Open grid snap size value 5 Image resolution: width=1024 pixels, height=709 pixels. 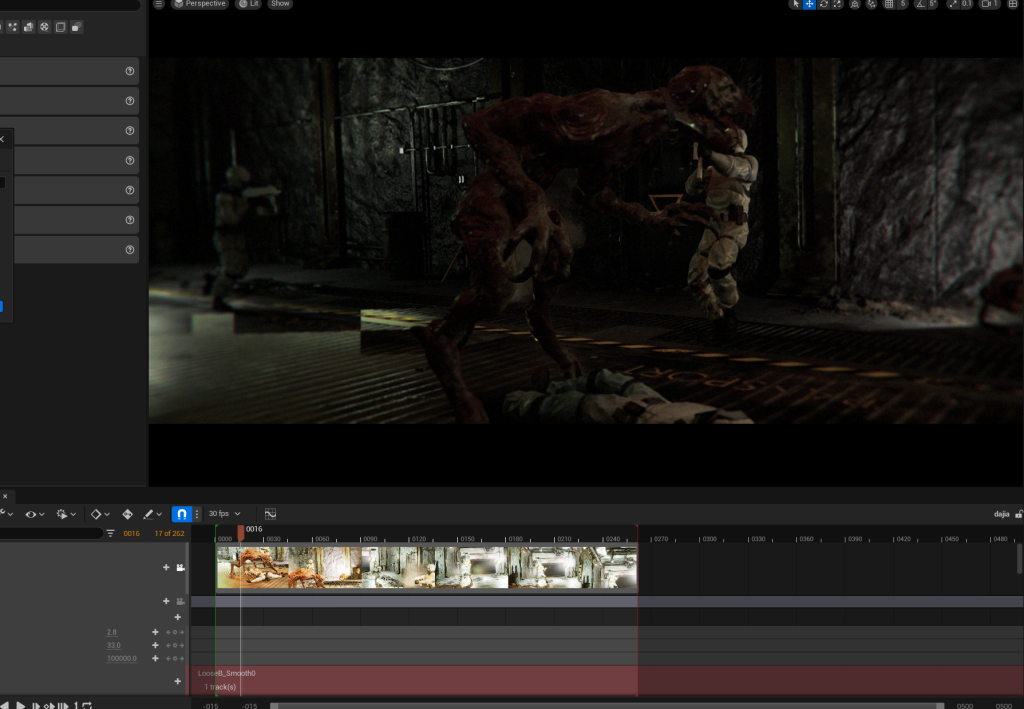pos(903,4)
